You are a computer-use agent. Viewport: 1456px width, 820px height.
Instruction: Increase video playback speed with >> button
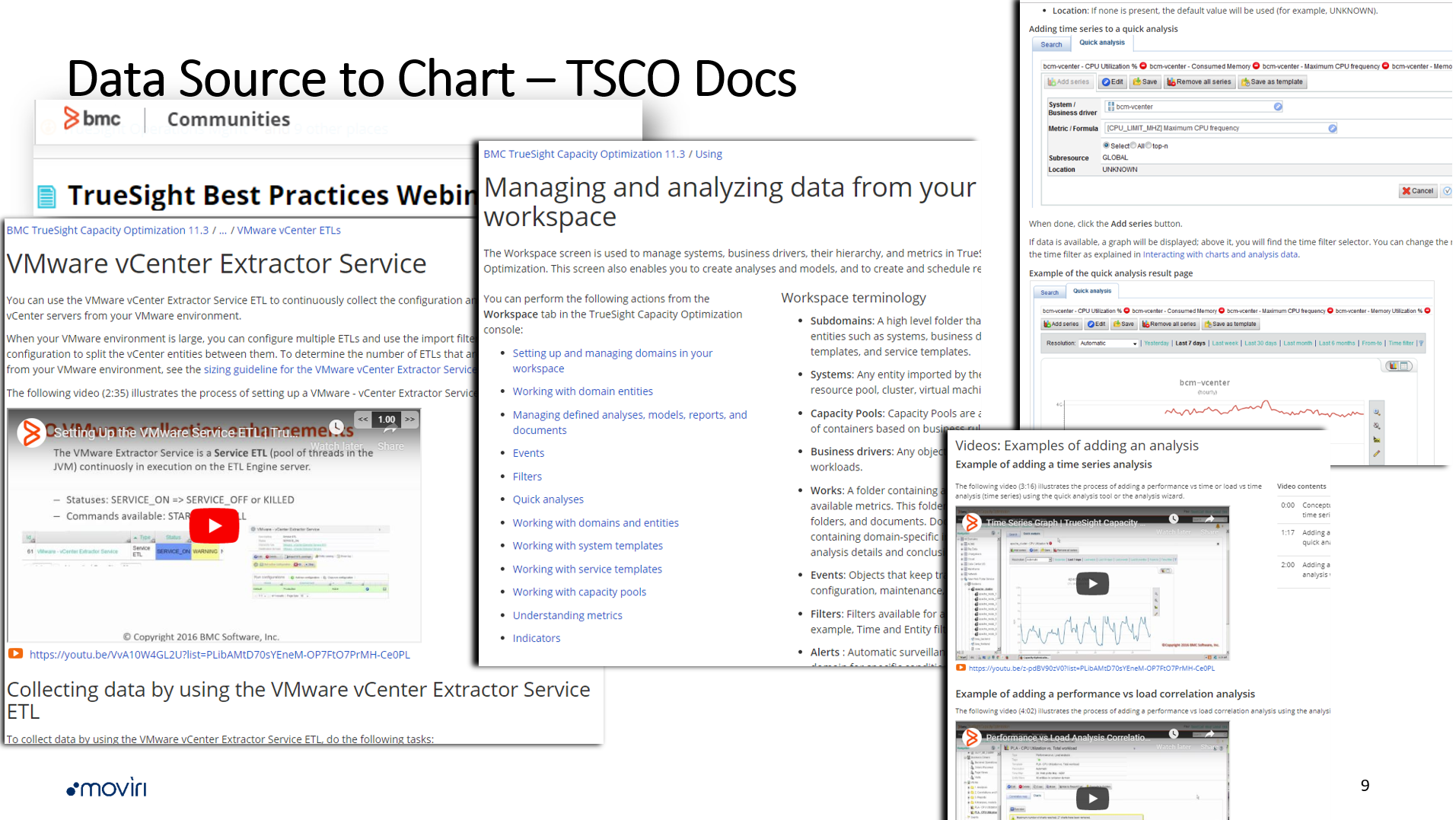[x=410, y=420]
